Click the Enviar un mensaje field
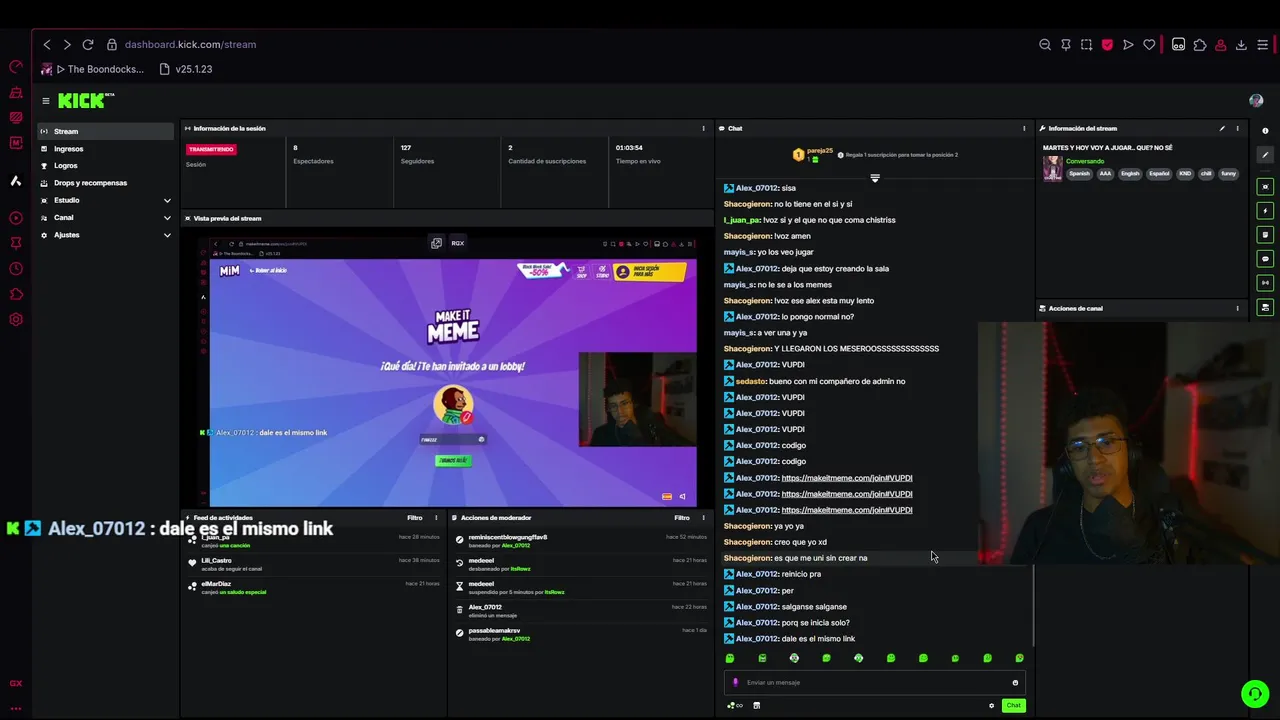The height and width of the screenshot is (720, 1280). click(875, 683)
